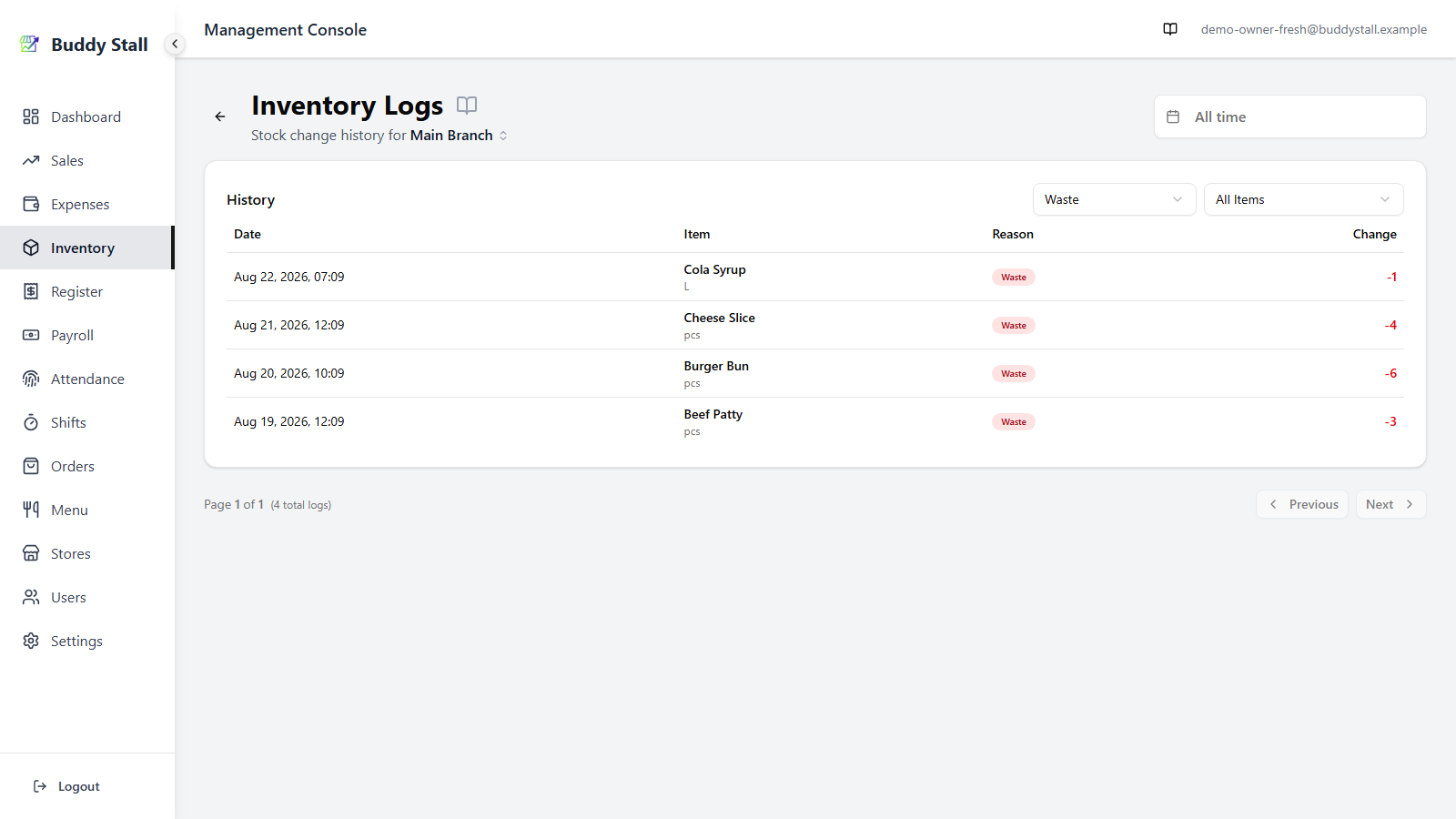Open the Dashboard page from the sidebar
The height and width of the screenshot is (819, 1456).
tap(86, 116)
